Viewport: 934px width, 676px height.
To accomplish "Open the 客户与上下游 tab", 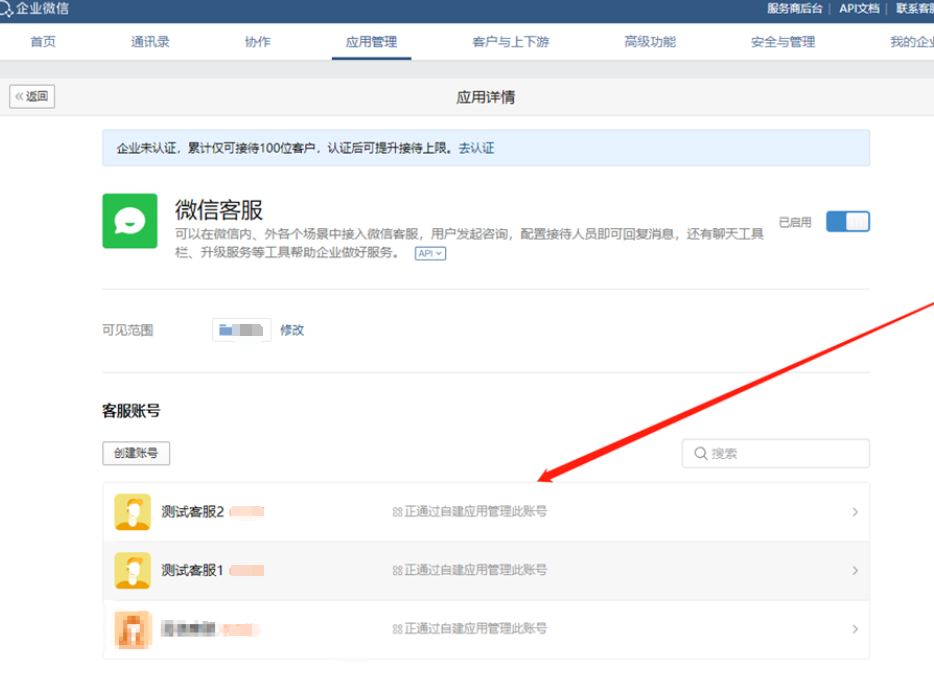I will pyautogui.click(x=510, y=42).
